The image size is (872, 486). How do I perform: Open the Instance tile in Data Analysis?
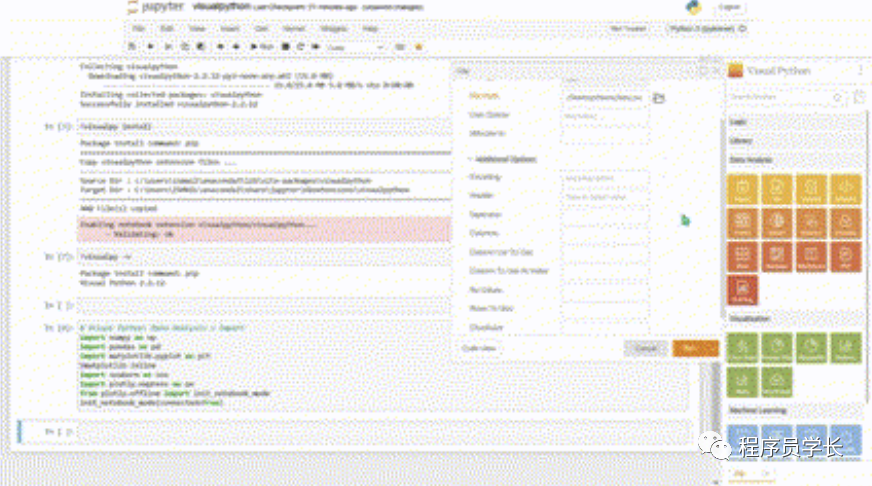[811, 223]
